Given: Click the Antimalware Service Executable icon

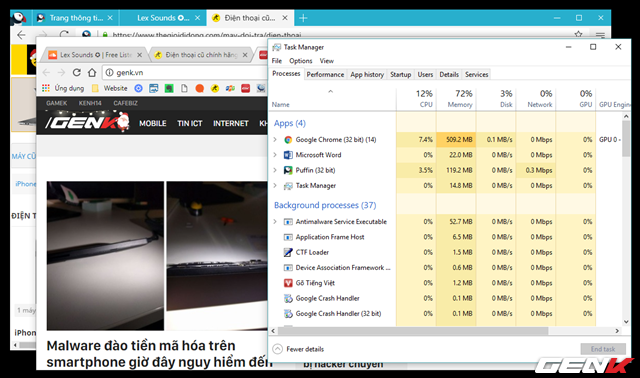Looking at the screenshot, I should pyautogui.click(x=288, y=222).
